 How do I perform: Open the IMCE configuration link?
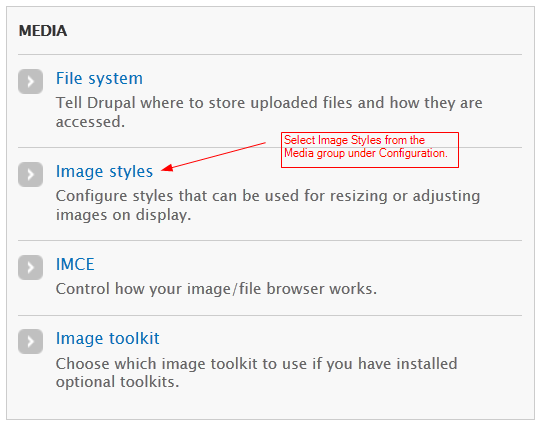[75, 265]
